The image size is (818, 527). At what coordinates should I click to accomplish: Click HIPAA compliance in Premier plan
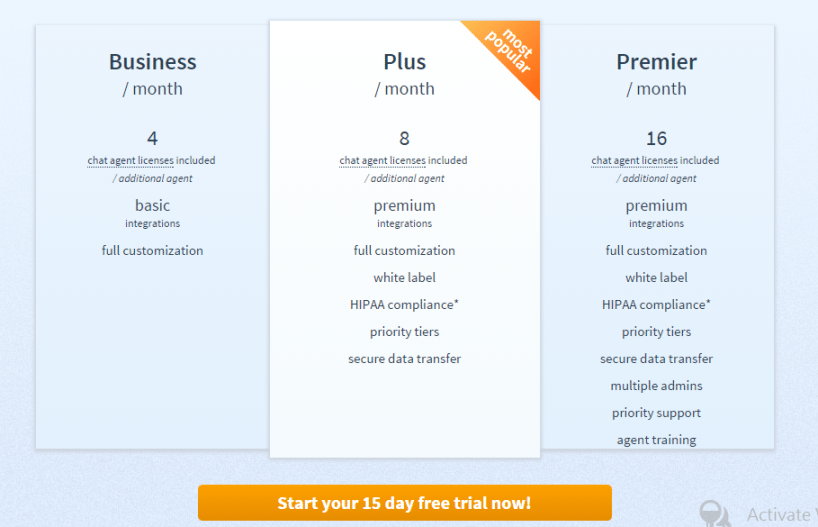pyautogui.click(x=656, y=305)
